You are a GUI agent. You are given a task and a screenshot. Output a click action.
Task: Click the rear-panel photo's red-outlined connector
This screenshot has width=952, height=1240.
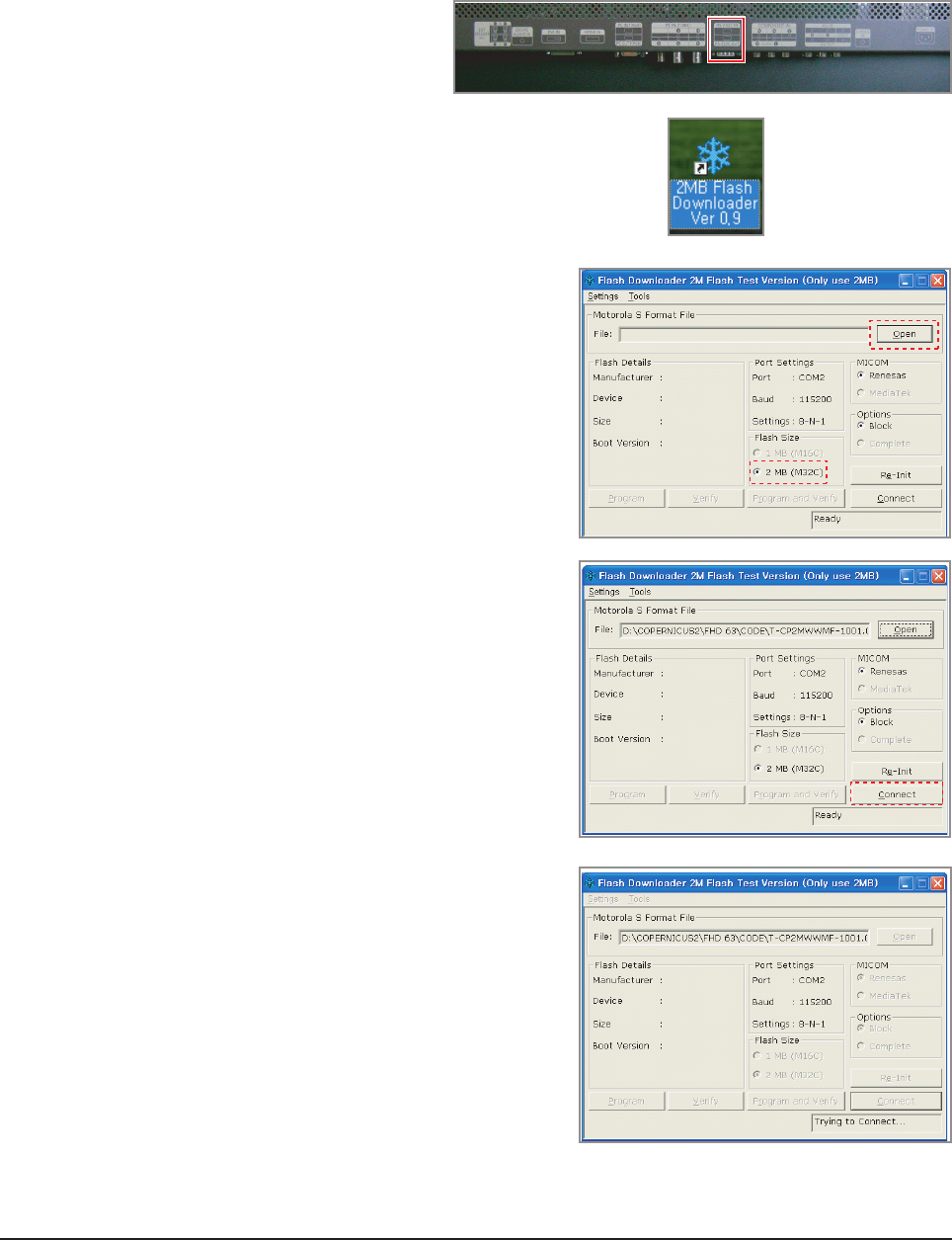[726, 40]
